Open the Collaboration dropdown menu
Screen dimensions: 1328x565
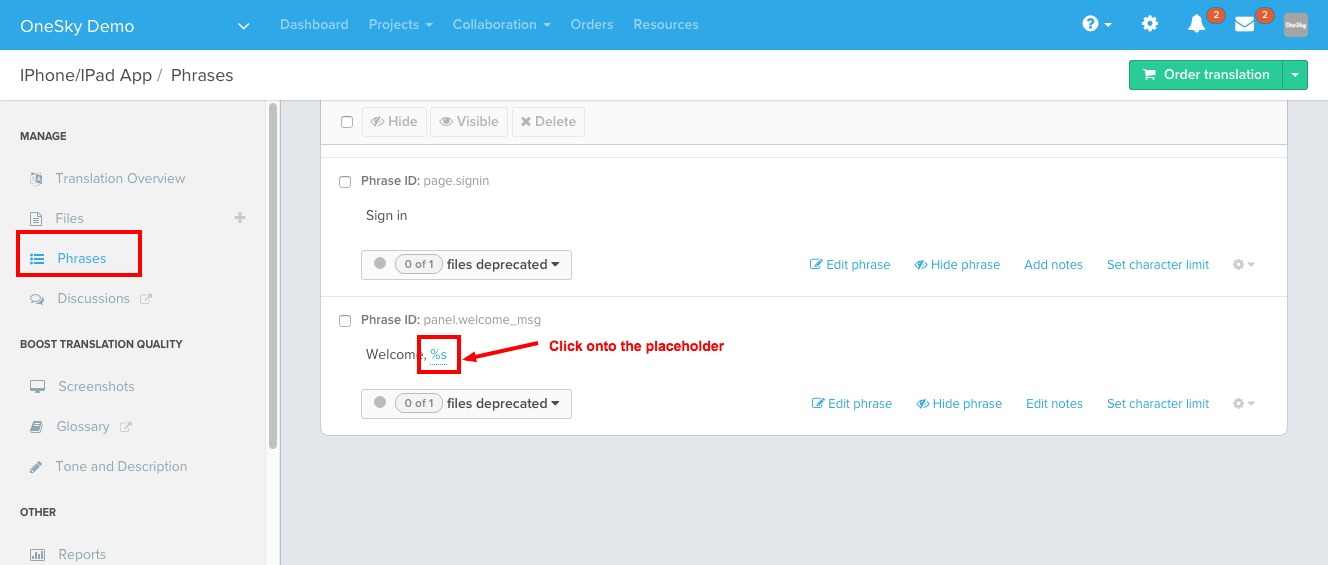click(x=501, y=24)
